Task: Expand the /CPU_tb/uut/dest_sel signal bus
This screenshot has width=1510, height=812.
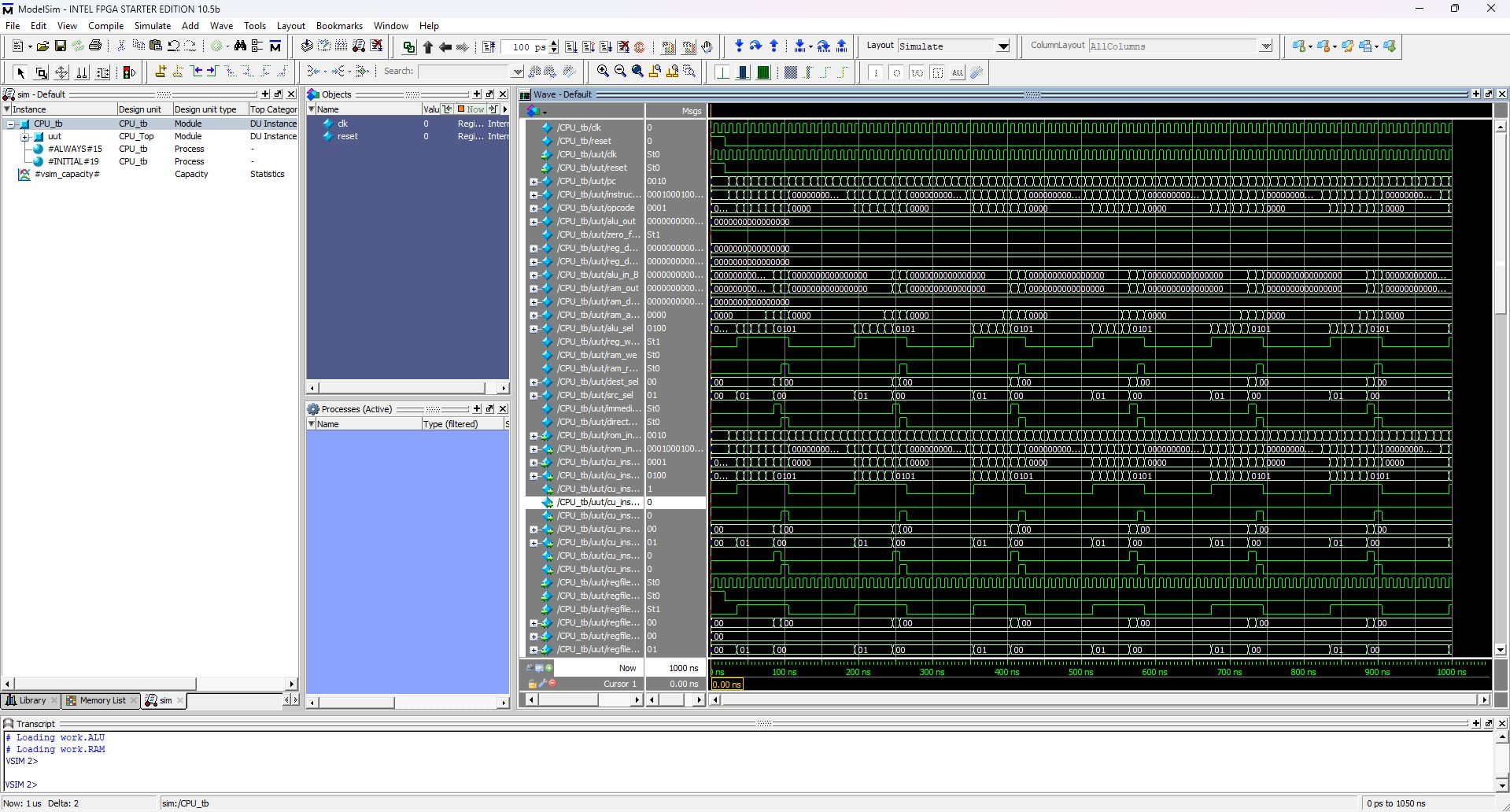Action: click(533, 382)
